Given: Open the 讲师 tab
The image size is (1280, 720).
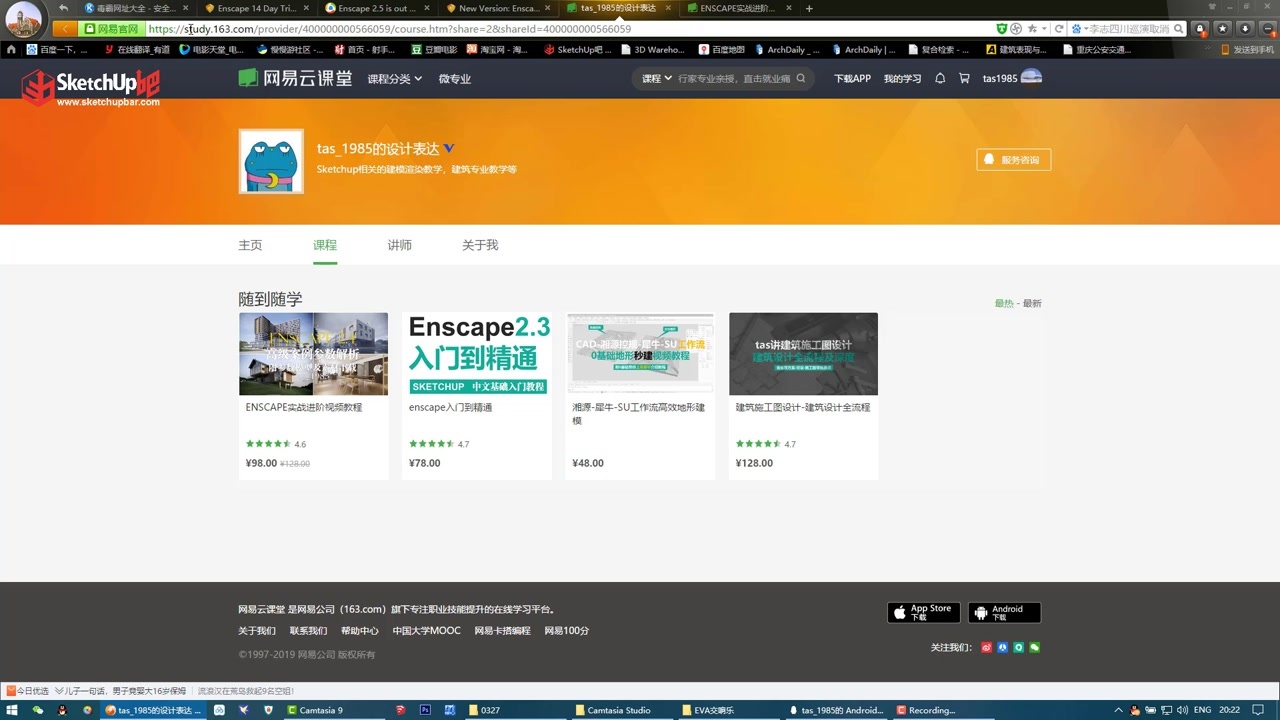Looking at the screenshot, I should coord(399,245).
